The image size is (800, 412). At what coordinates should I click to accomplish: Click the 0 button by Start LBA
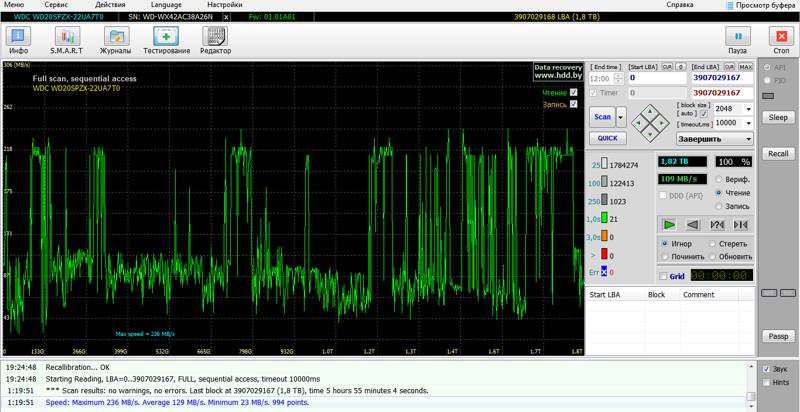coord(681,67)
